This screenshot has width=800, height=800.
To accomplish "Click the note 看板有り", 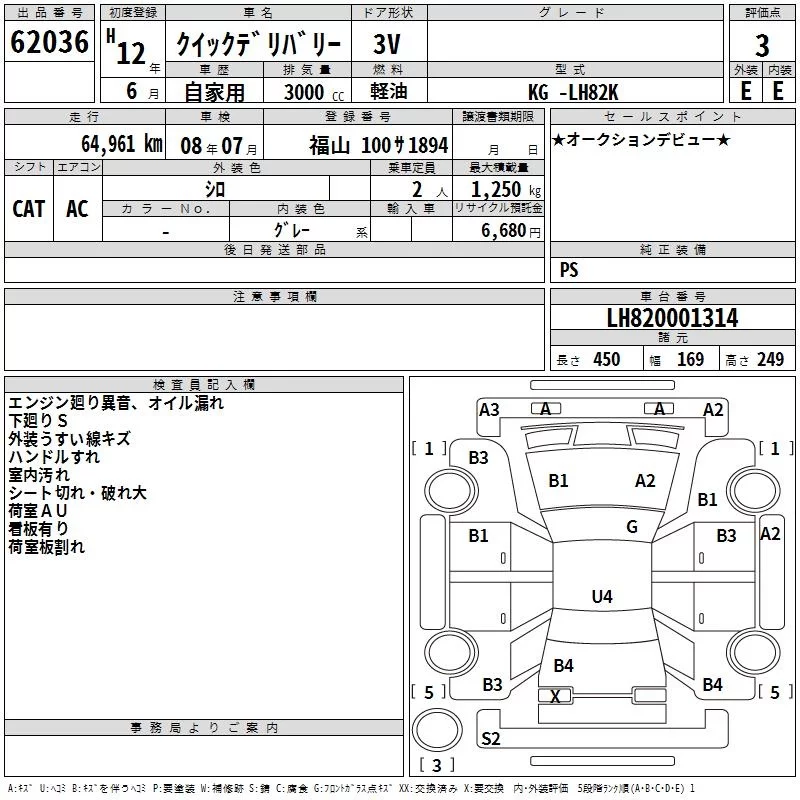I will (x=38, y=529).
